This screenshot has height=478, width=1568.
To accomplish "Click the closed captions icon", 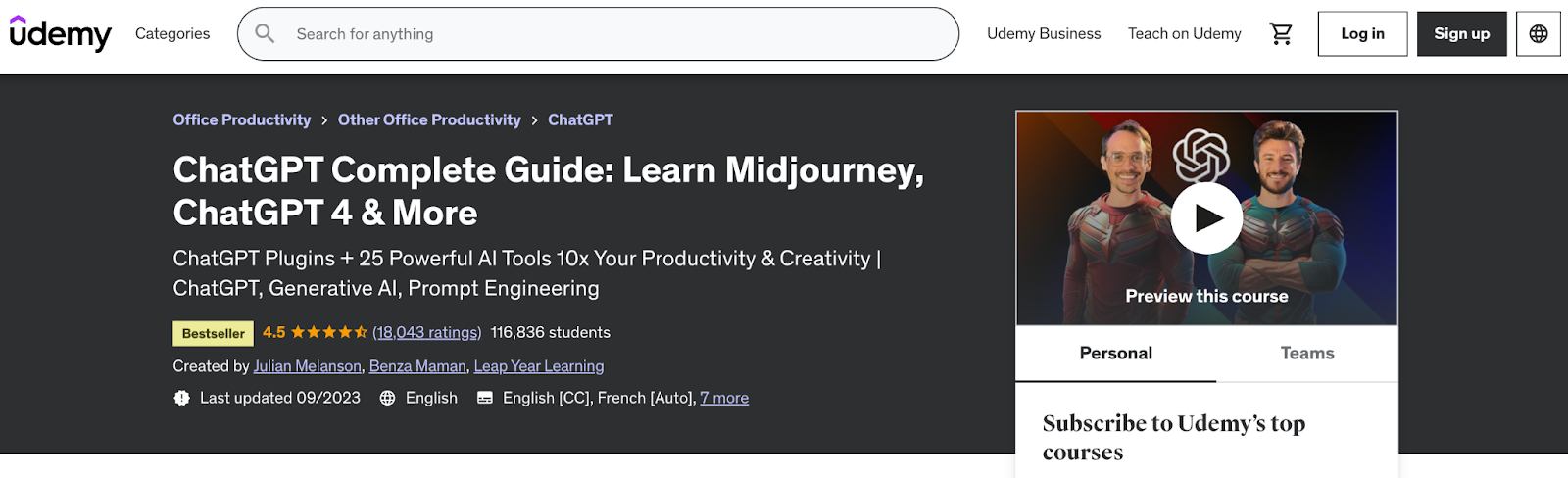I will click(484, 398).
